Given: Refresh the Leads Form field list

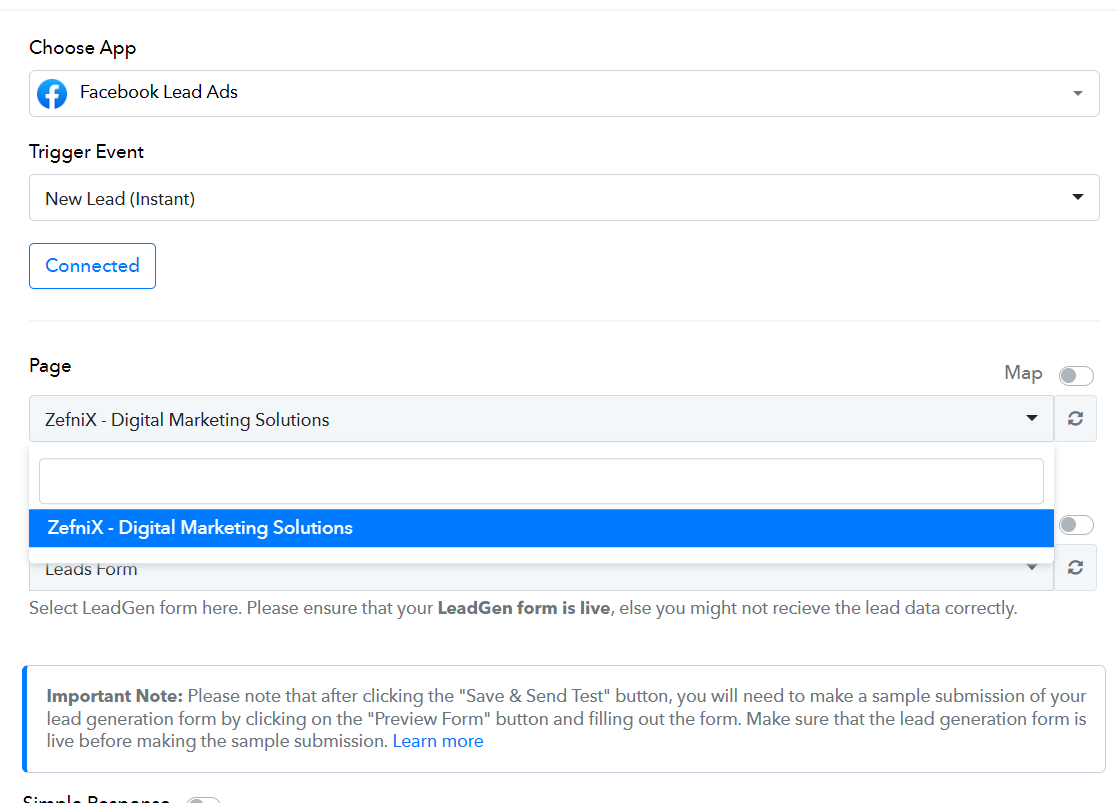Looking at the screenshot, I should [1075, 568].
